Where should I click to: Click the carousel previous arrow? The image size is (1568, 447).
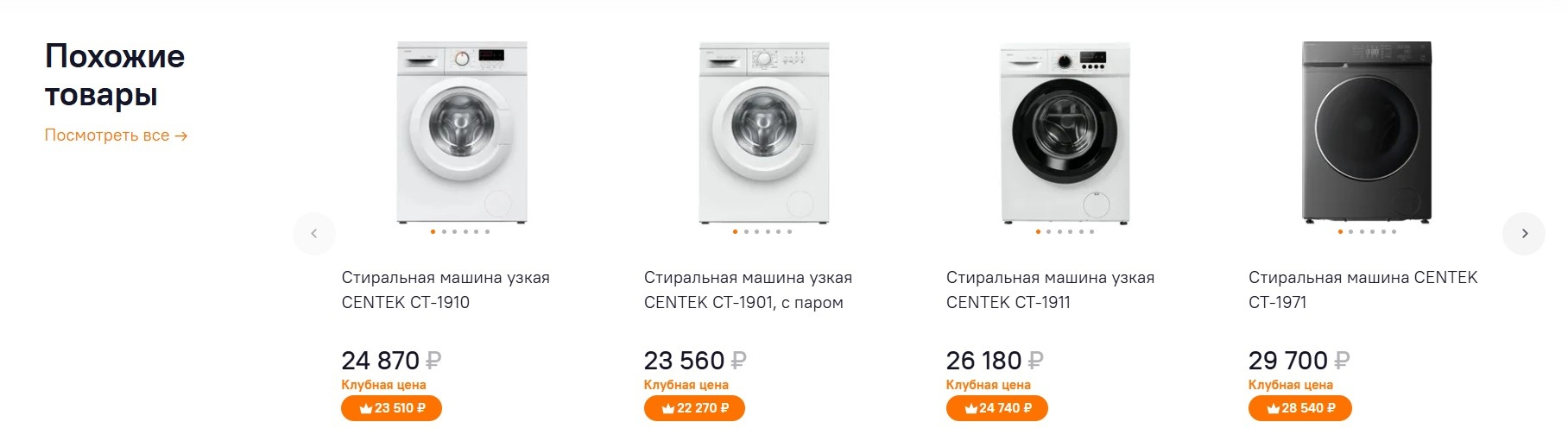pyautogui.click(x=314, y=234)
